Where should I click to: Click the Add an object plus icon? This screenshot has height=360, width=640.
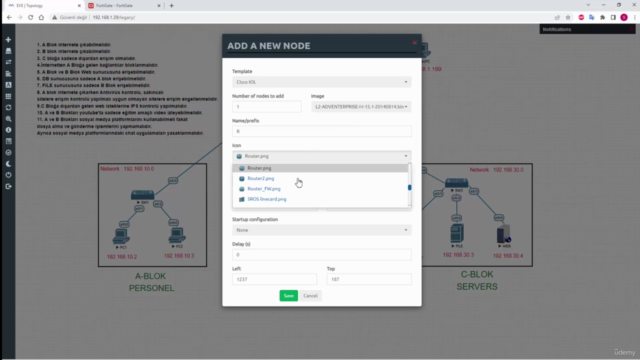(8, 40)
